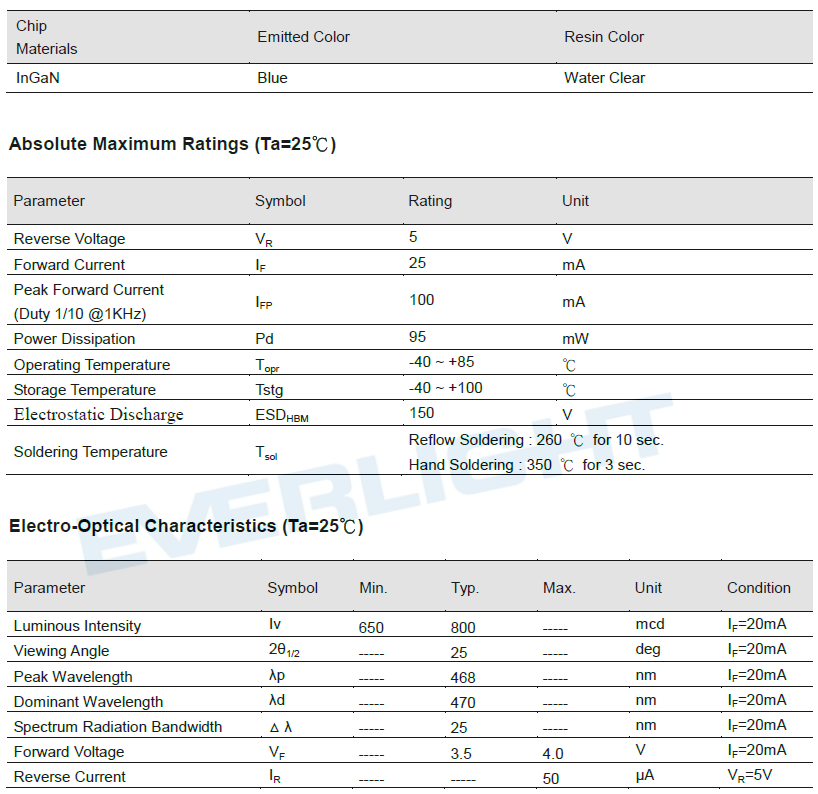Select the 'λp' symbol cell
This screenshot has width=818, height=794.
tap(276, 676)
